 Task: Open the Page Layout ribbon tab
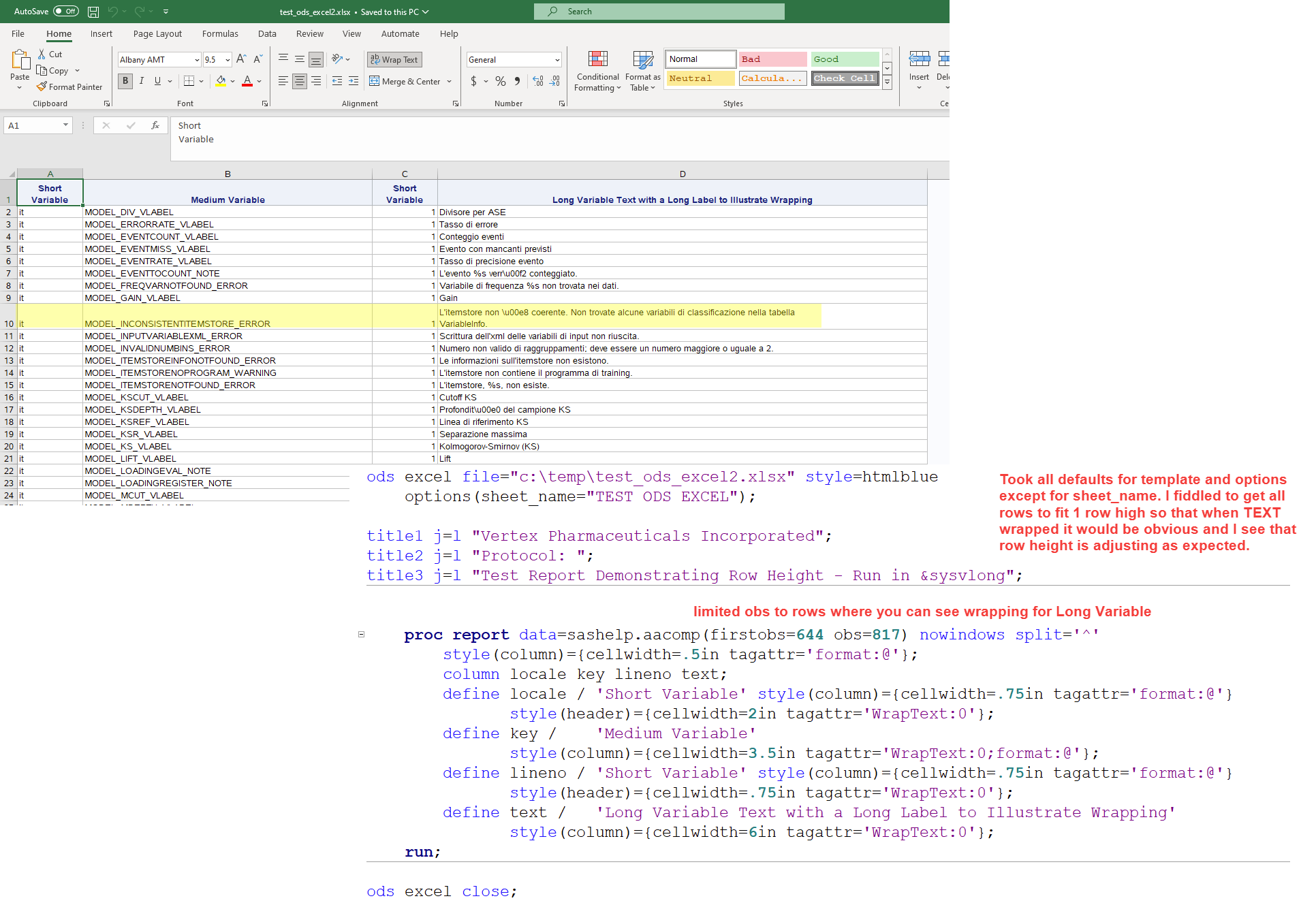(x=157, y=33)
